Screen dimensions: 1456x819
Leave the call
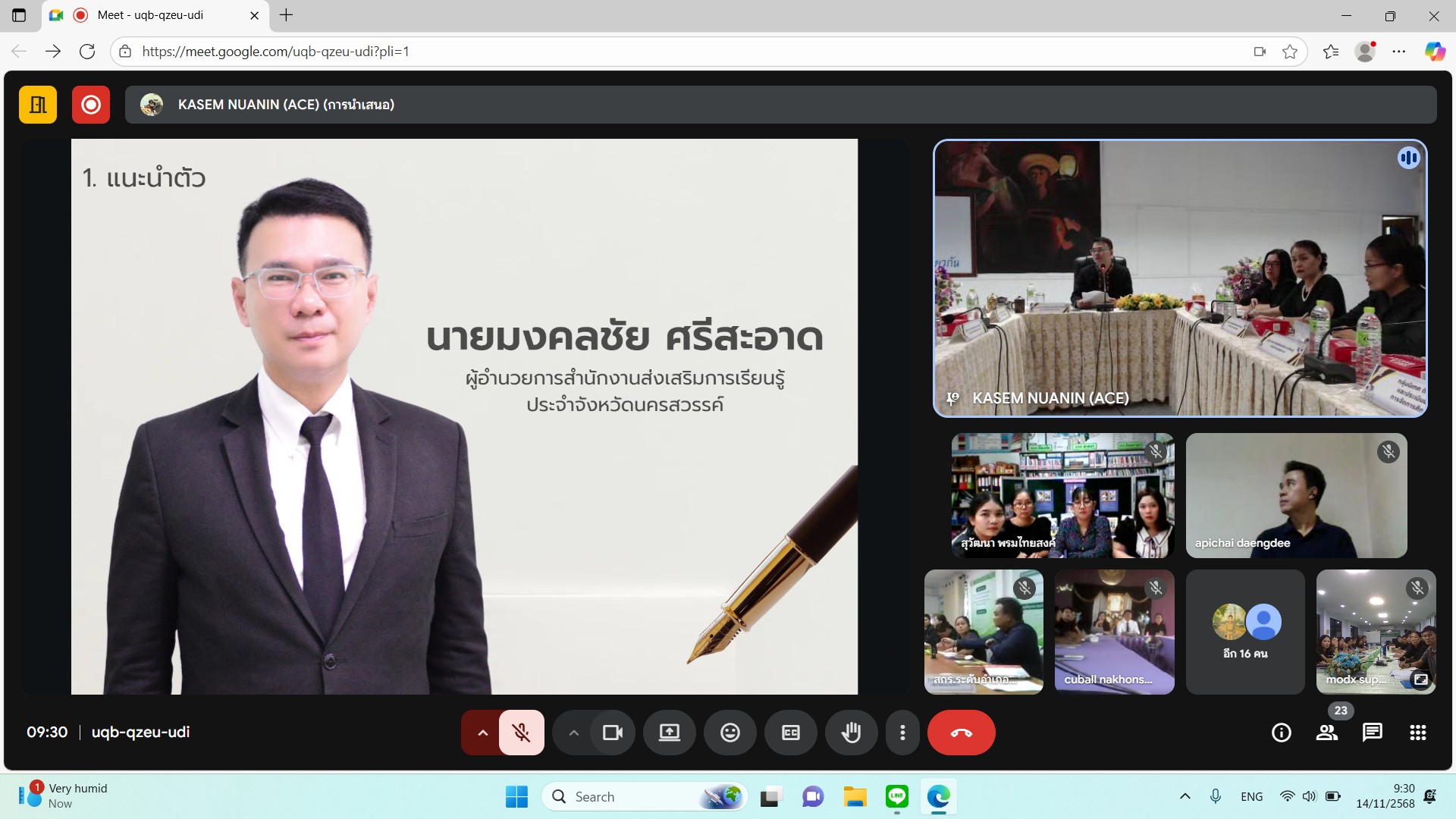point(962,733)
